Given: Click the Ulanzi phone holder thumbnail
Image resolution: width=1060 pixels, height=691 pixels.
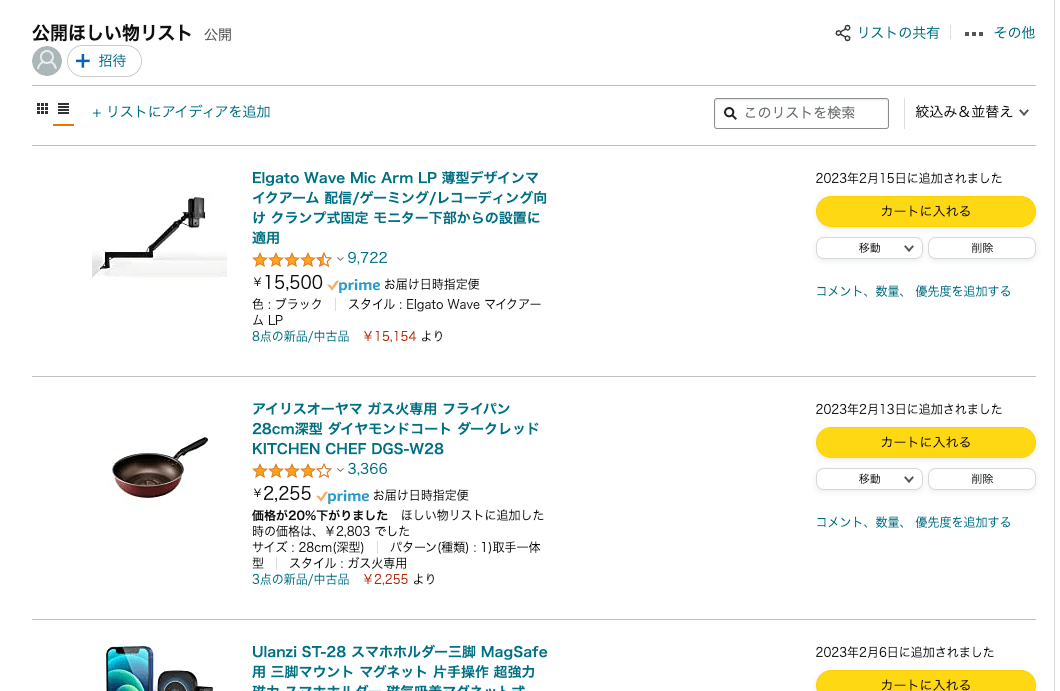Looking at the screenshot, I should pos(160,668).
